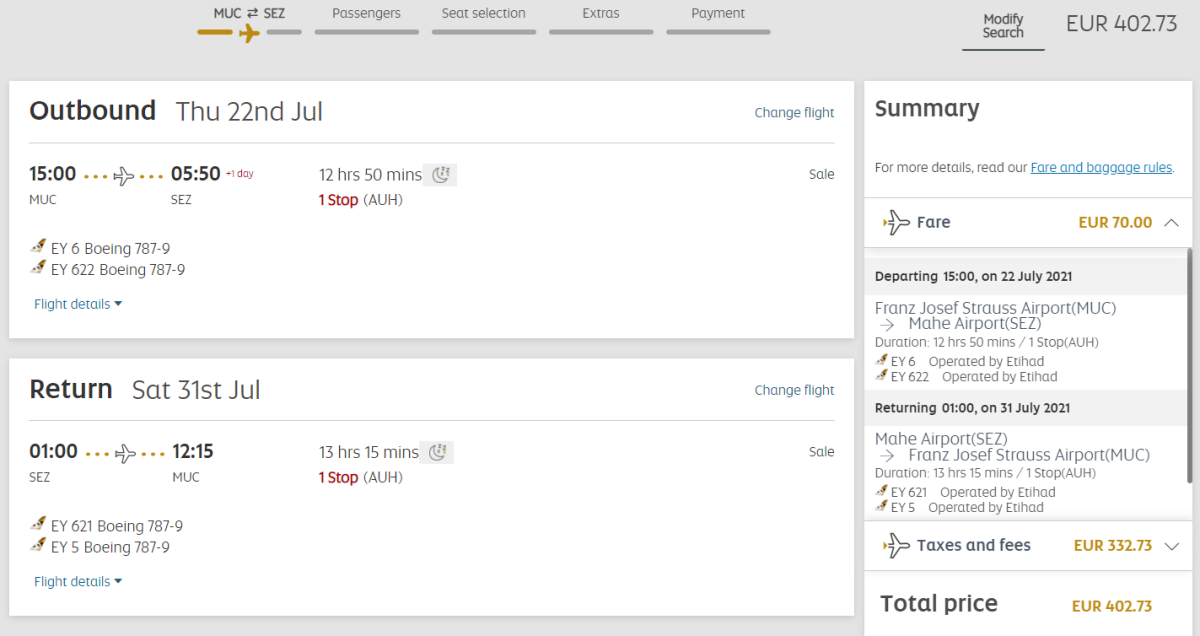Open the Seat selection step
1200x636 pixels.
(484, 14)
